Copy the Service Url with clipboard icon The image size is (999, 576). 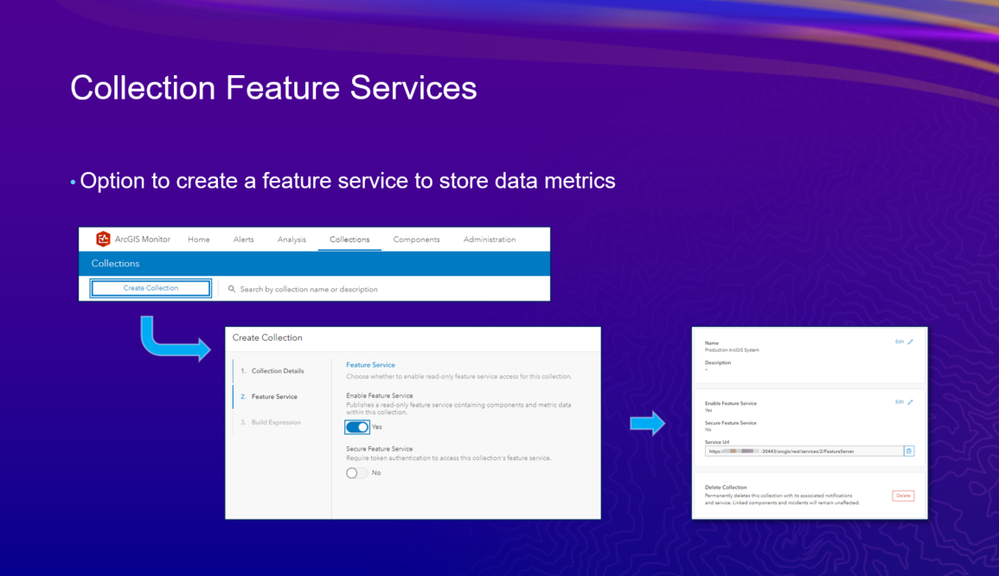tap(909, 451)
